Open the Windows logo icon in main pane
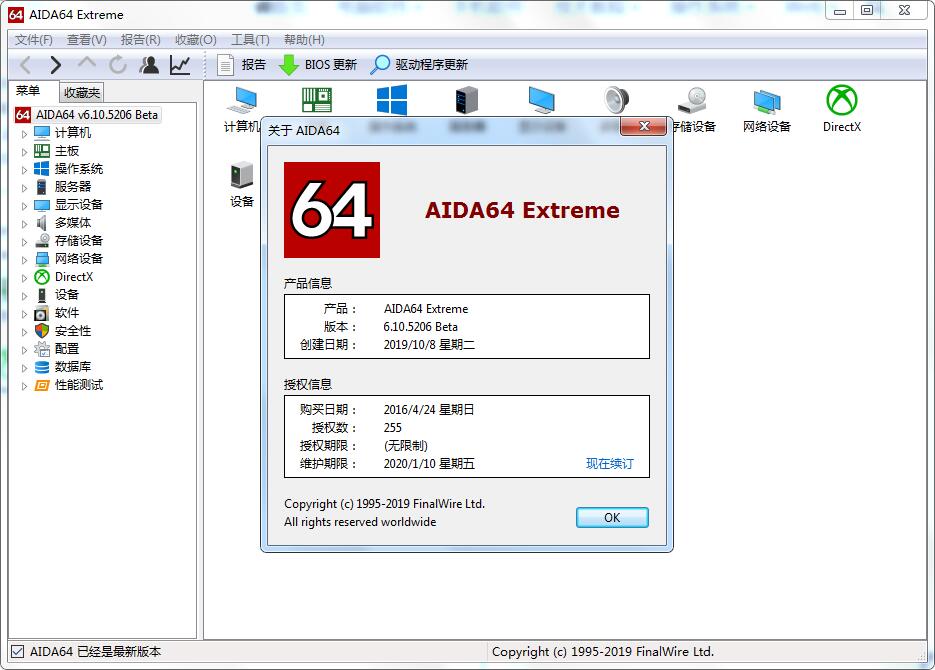Image resolution: width=935 pixels, height=670 pixels. tap(392, 100)
